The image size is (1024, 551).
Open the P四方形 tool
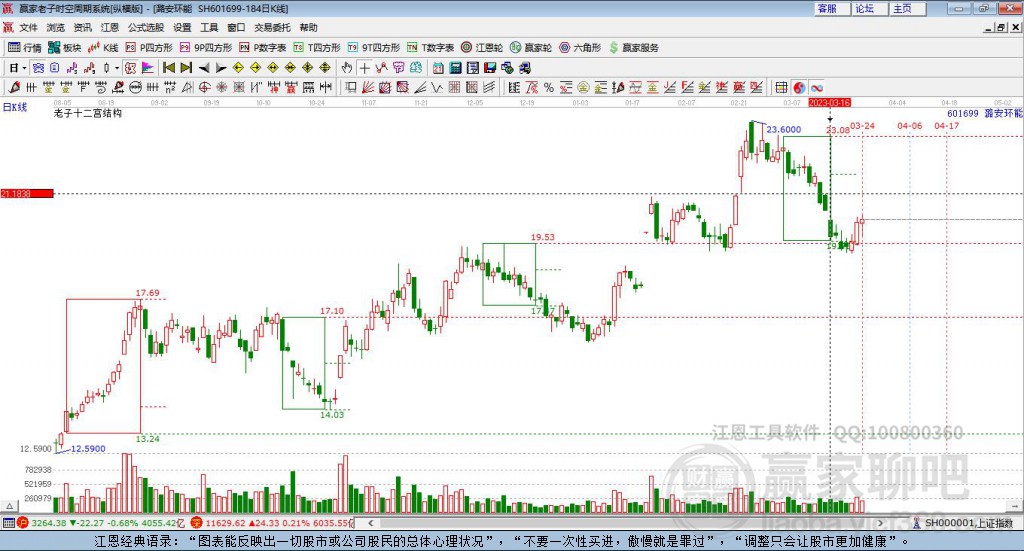click(x=149, y=48)
